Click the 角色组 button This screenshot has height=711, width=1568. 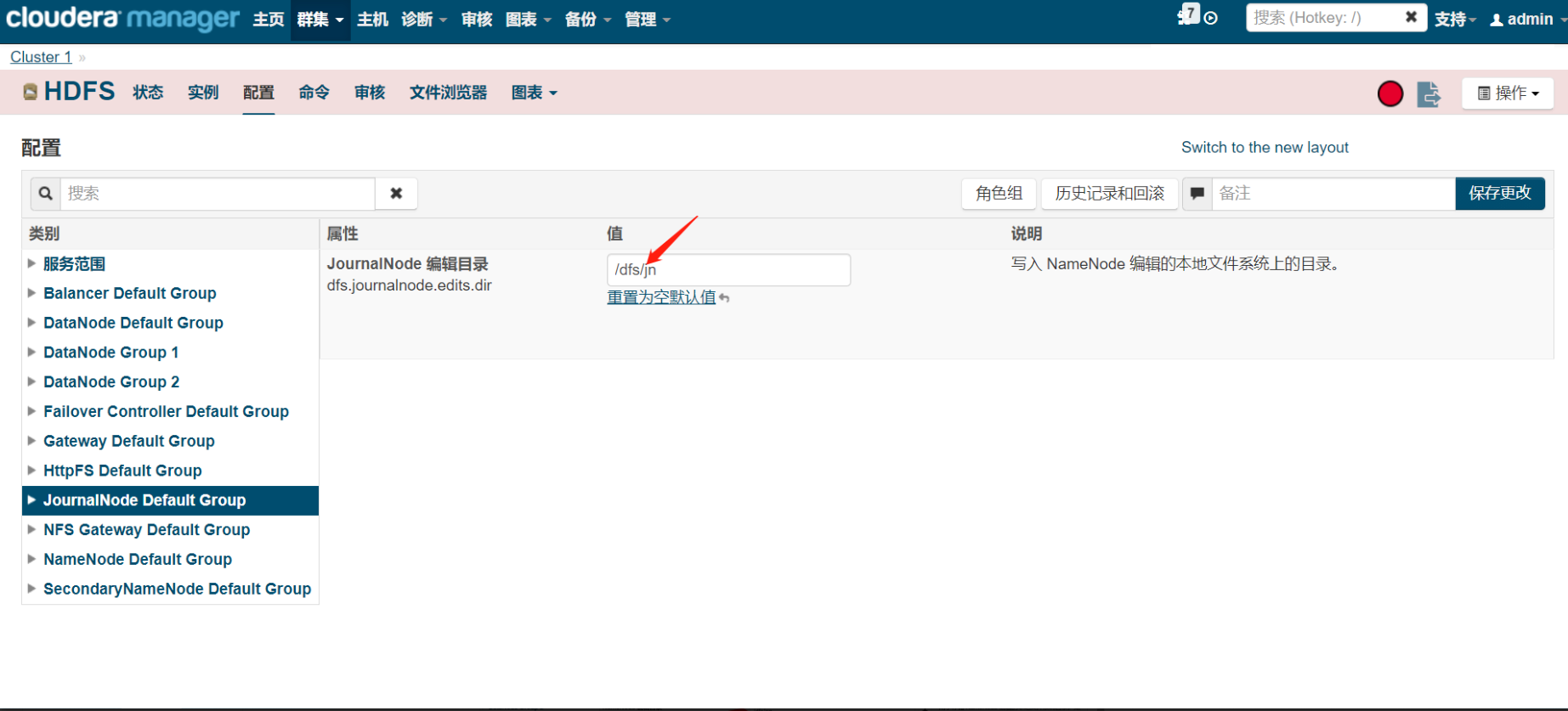(999, 194)
